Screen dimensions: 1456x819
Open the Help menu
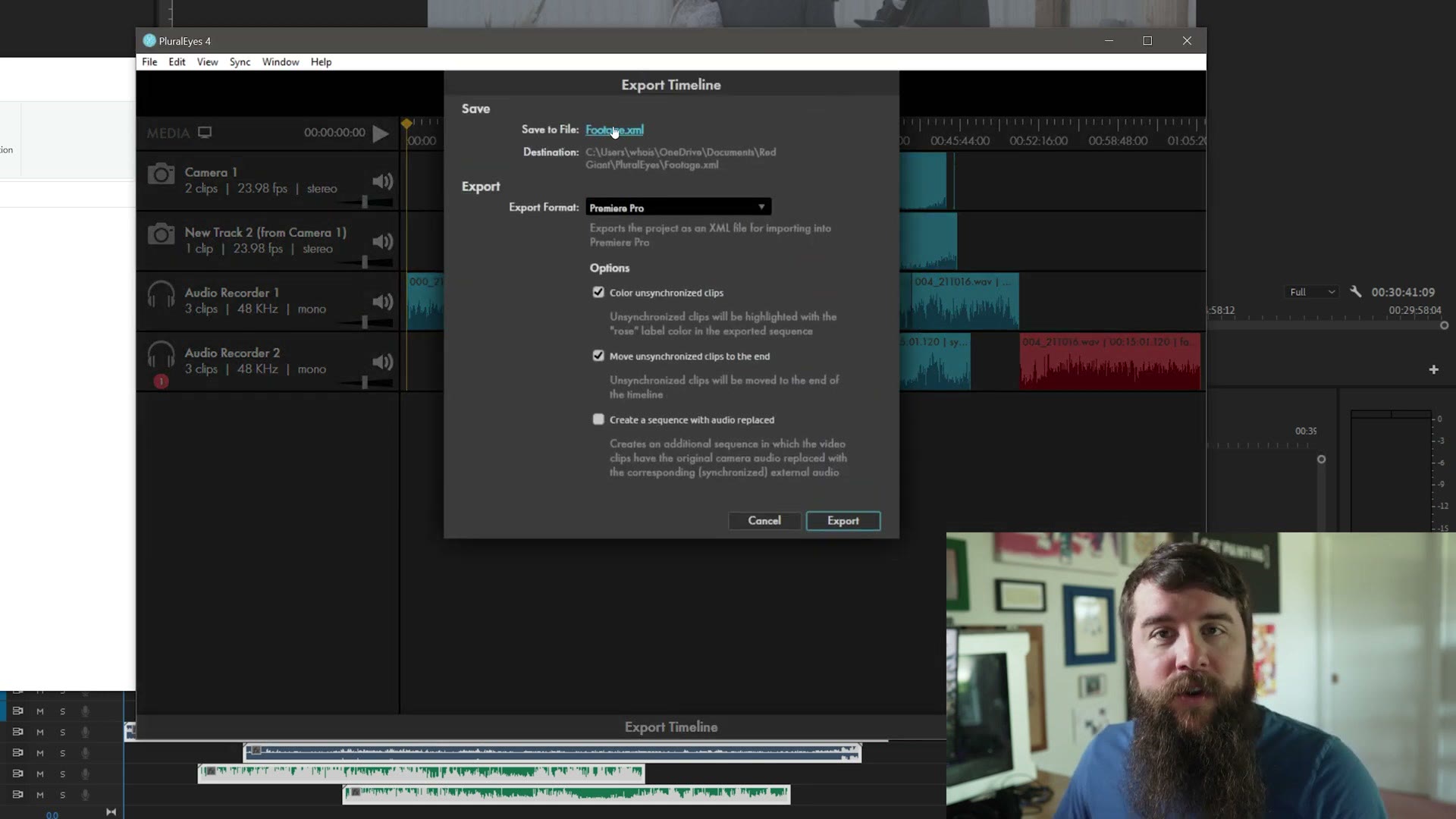point(321,62)
